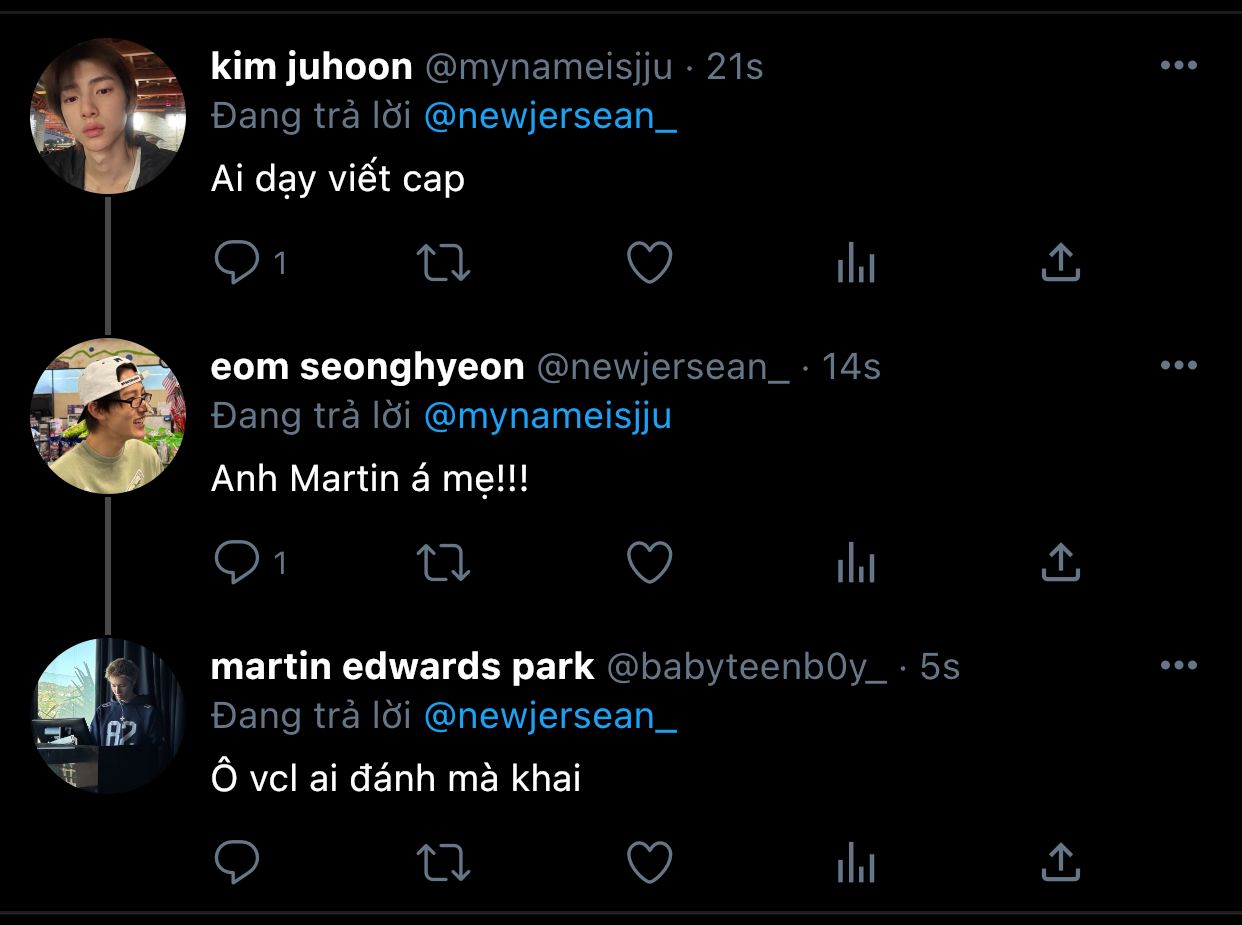Open more options on kim juhoon's tweet
1242x925 pixels.
[x=1179, y=66]
